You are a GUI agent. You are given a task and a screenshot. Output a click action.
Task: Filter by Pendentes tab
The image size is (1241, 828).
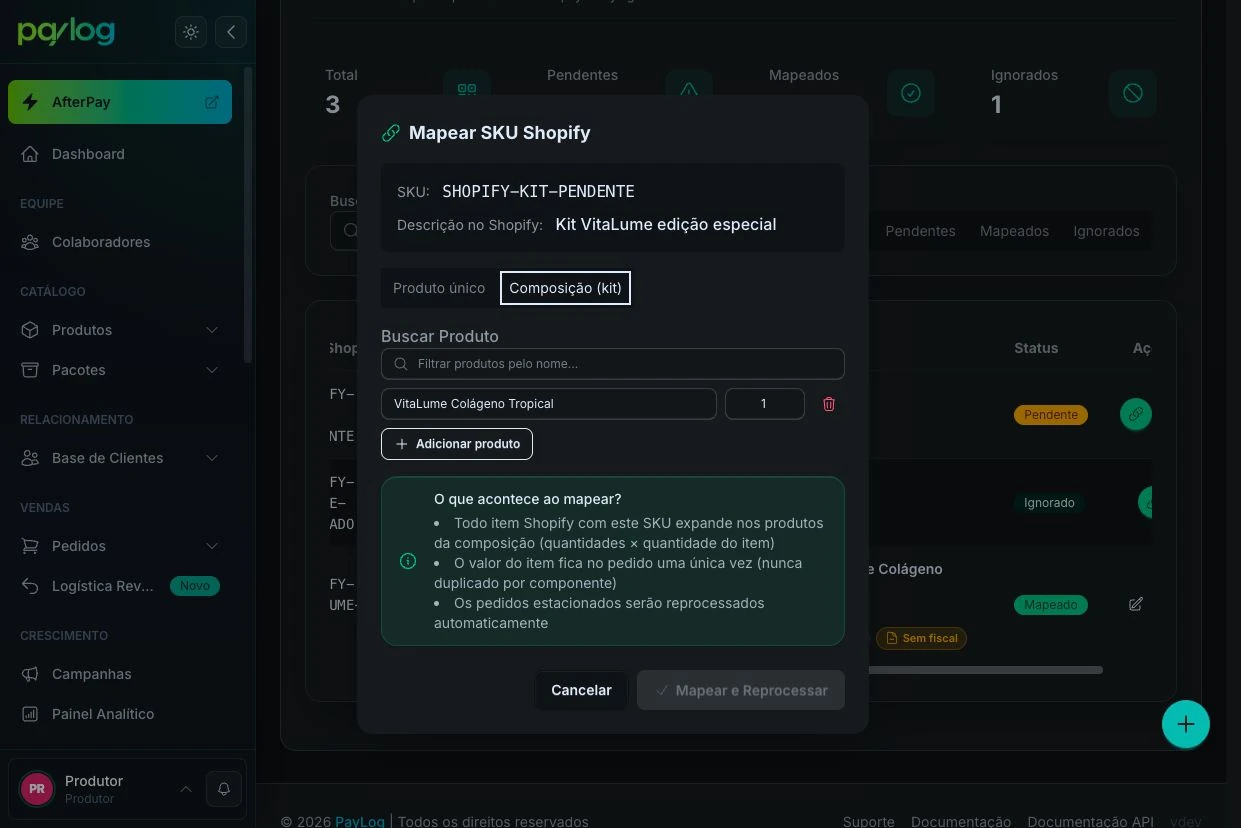pyautogui.click(x=920, y=231)
